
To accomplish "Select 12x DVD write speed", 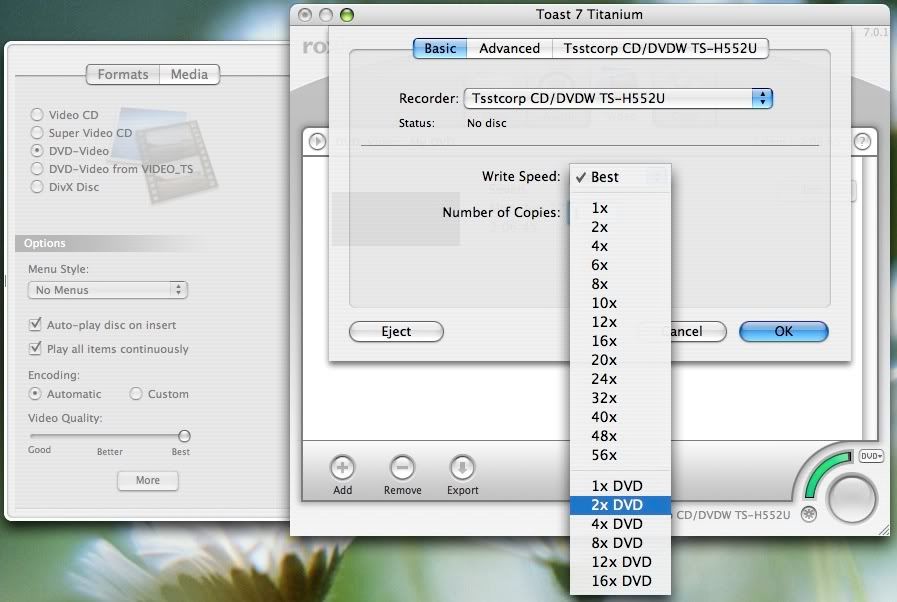I will click(x=620, y=562).
